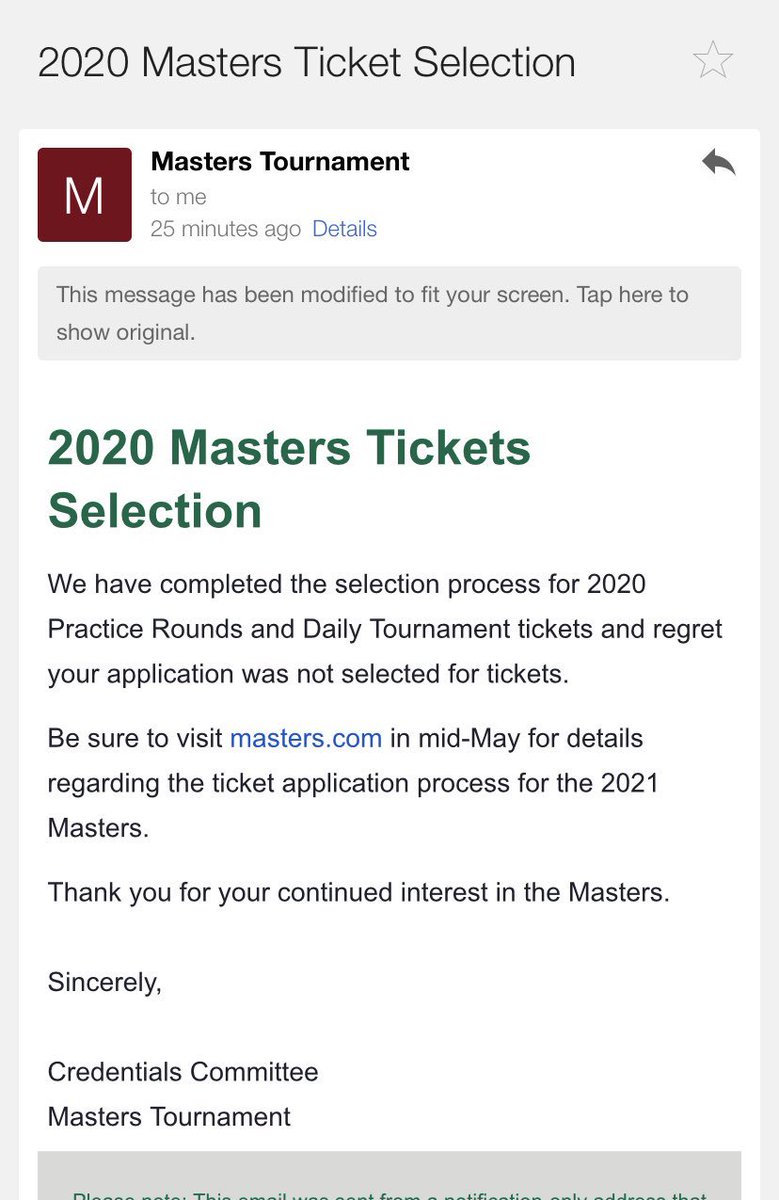
Task: Tap the banner to show original message
Action: [389, 313]
